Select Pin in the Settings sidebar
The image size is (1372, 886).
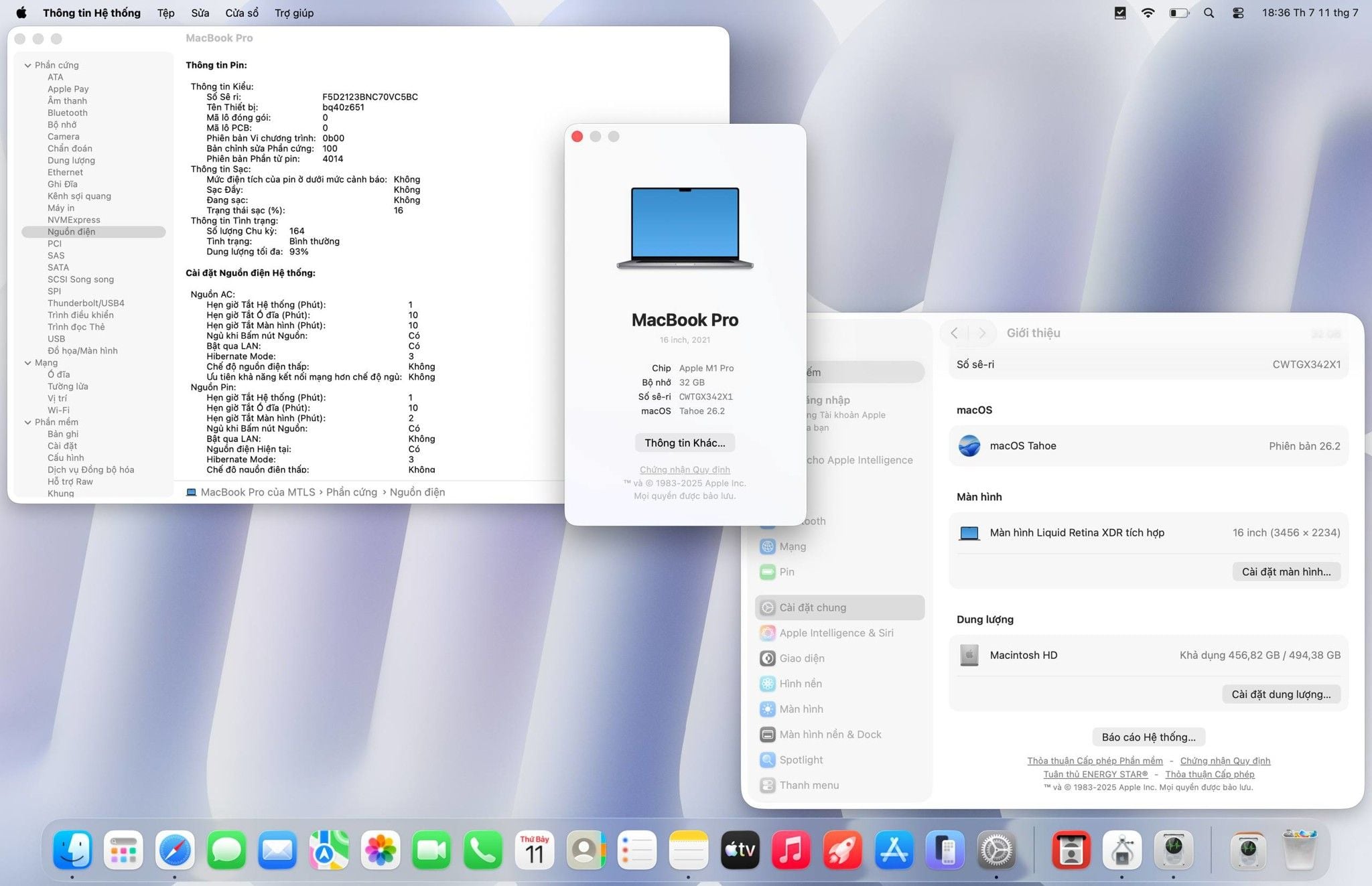(840, 572)
